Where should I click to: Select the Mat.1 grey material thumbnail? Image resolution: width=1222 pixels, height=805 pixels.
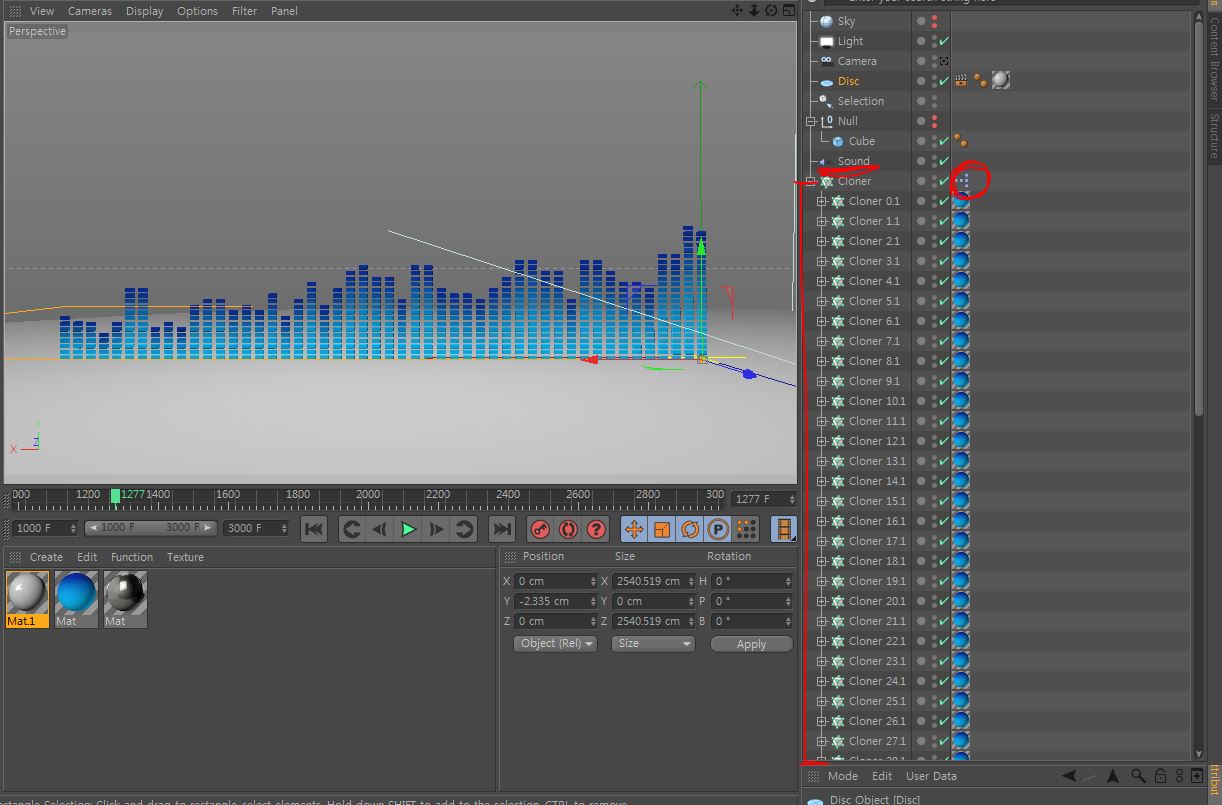click(27, 599)
